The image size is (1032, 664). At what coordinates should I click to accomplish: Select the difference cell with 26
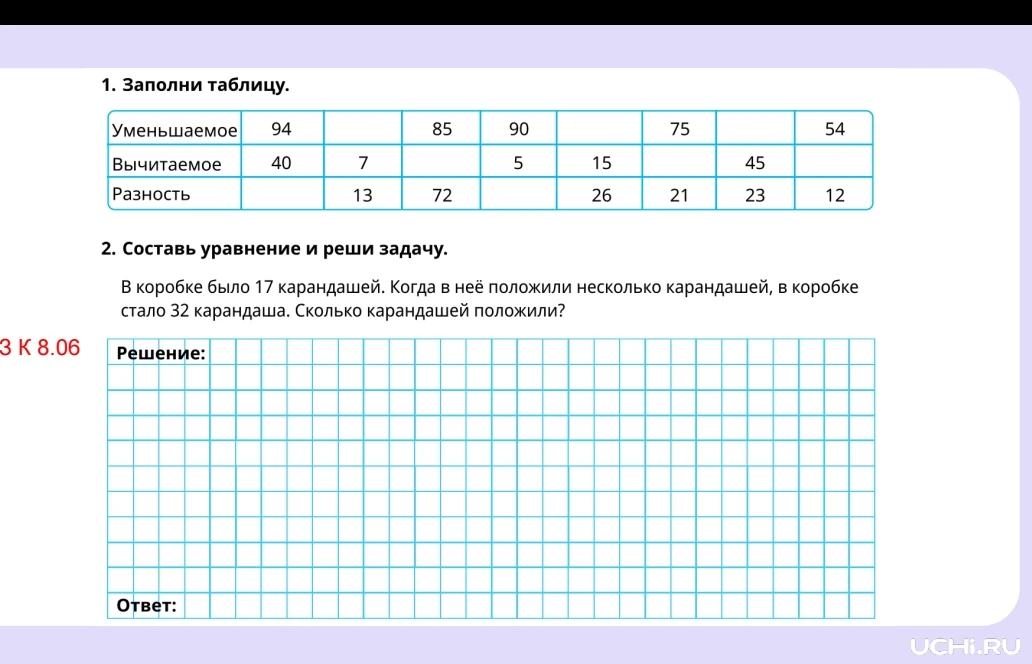point(600,194)
